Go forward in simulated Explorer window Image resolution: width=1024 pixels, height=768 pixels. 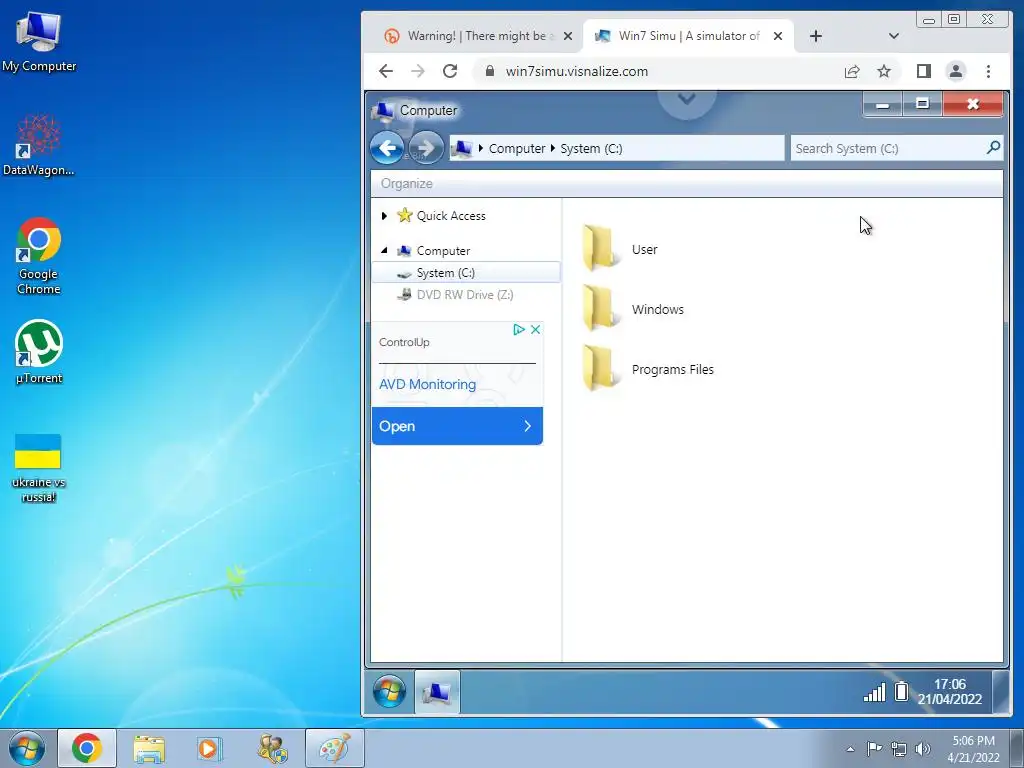click(x=426, y=148)
